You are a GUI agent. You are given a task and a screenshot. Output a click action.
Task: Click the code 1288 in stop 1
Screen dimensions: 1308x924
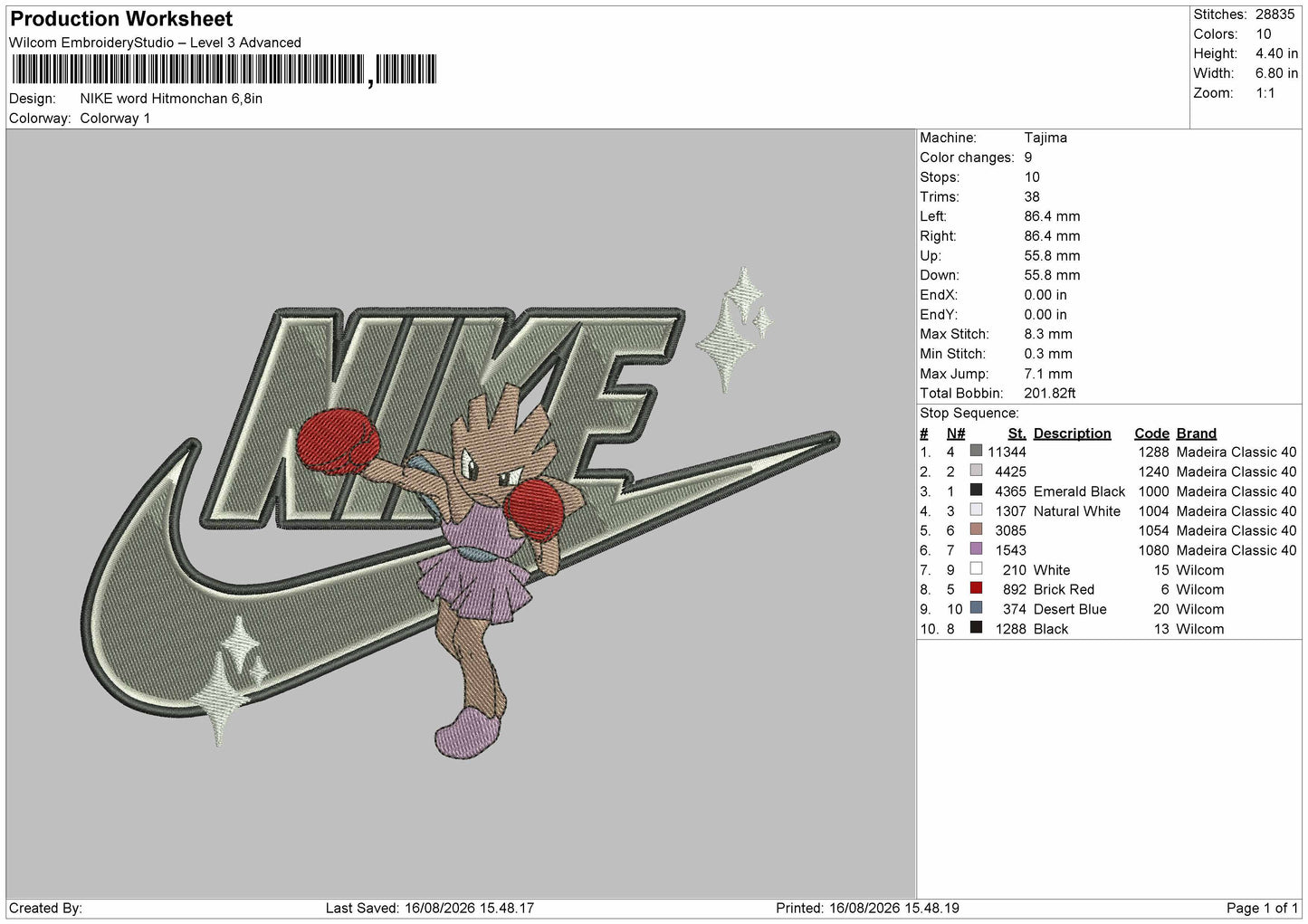(1153, 452)
